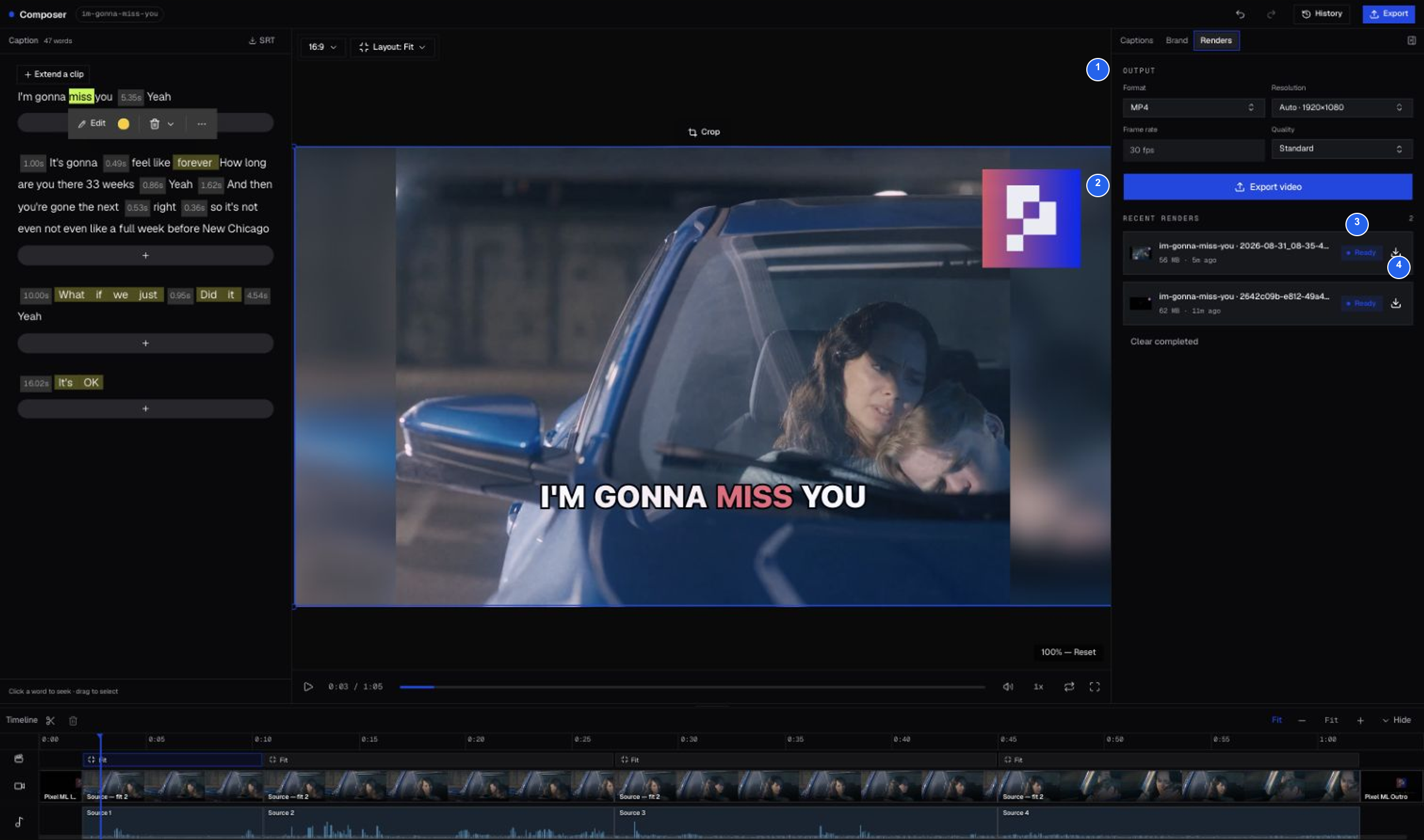The height and width of the screenshot is (840, 1424).
Task: Select the word group 'What if we just'
Action: coord(109,295)
